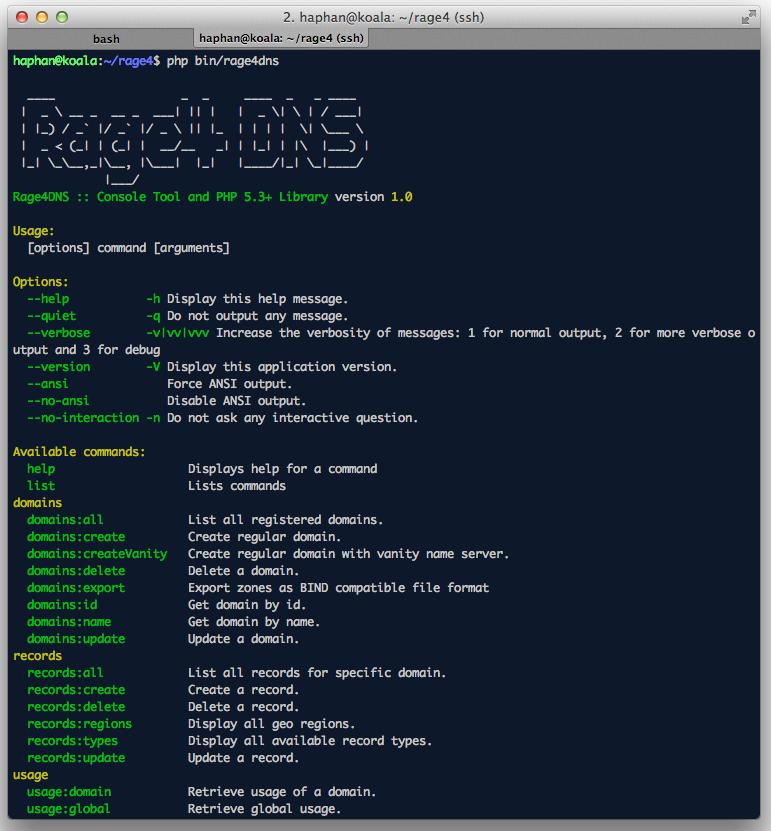Click 'Rage4DNS :: Console Tool' version line
This screenshot has height=831, width=771.
[x=212, y=197]
